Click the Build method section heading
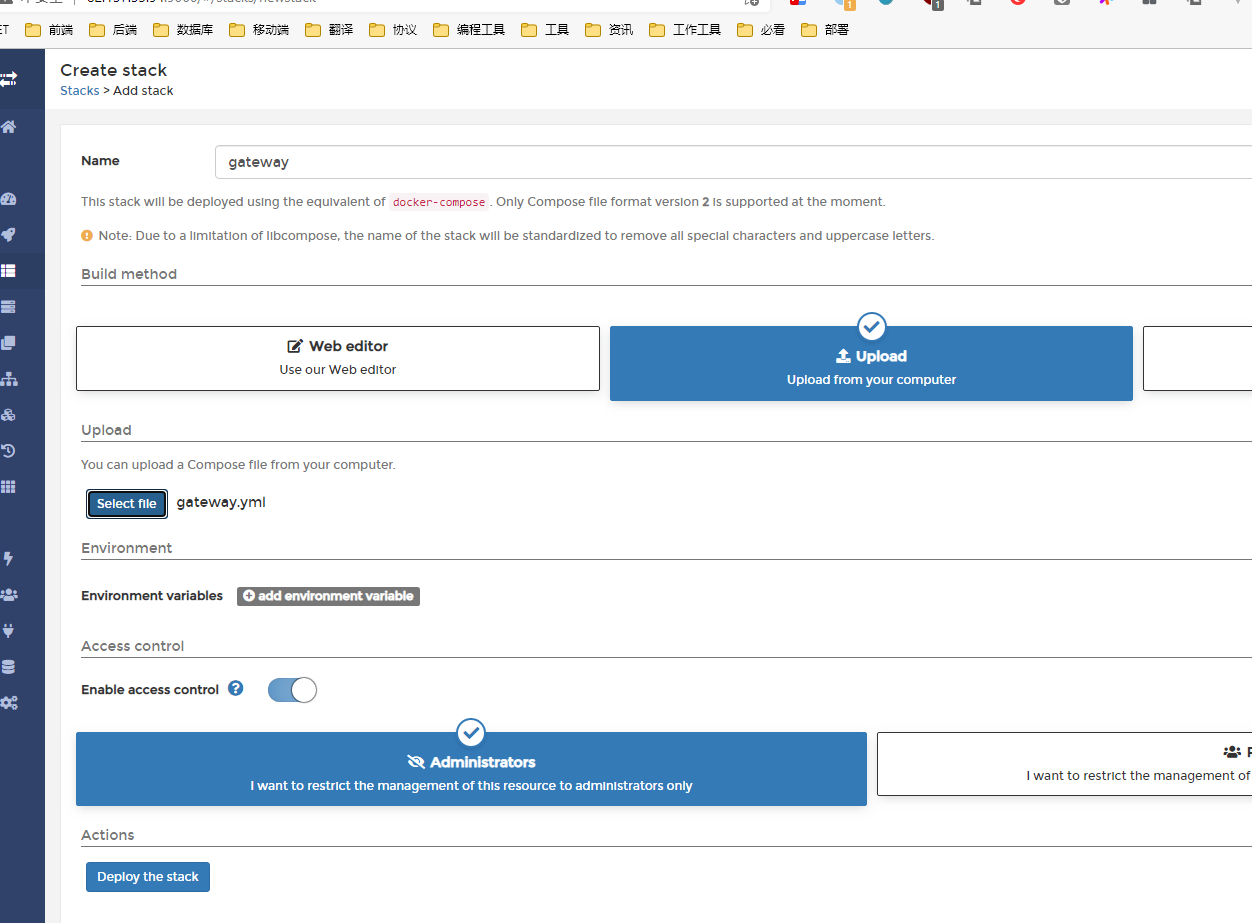The image size is (1252, 923). [x=129, y=274]
